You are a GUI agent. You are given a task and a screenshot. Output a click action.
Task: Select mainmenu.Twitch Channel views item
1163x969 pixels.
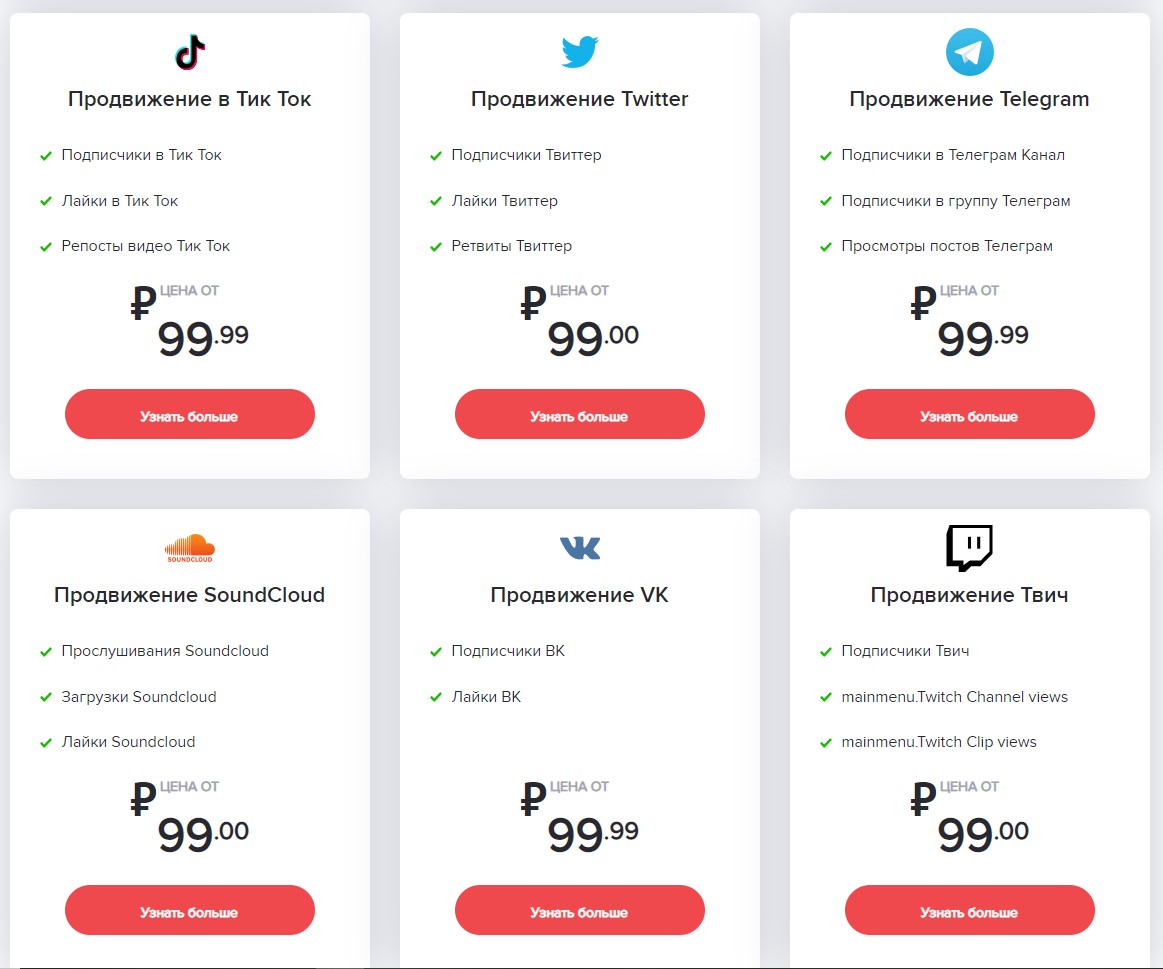954,697
